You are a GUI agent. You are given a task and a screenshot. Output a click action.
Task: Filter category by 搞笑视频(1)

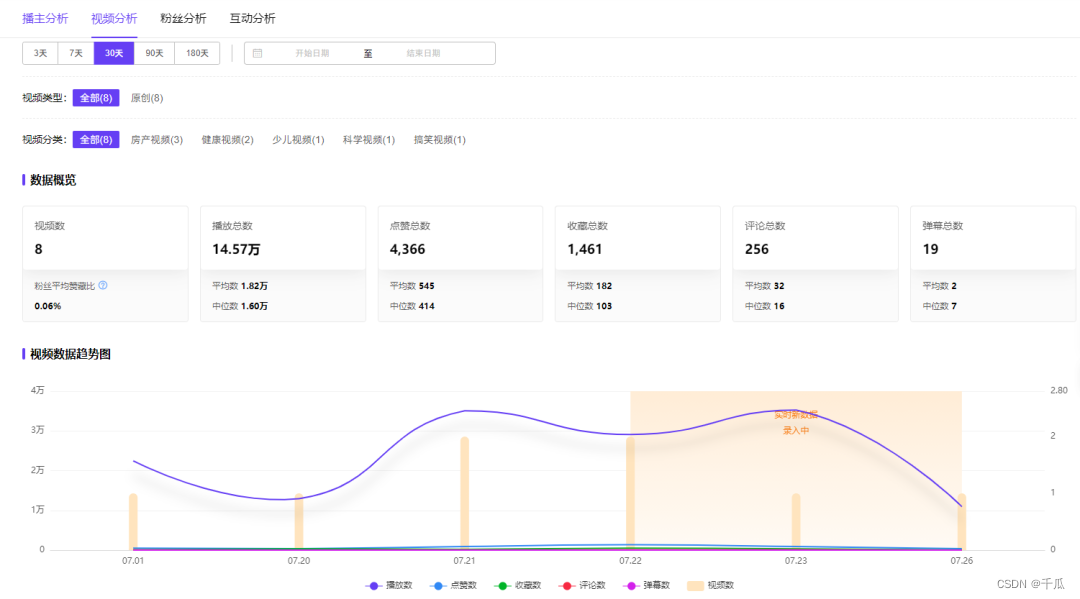[439, 140]
